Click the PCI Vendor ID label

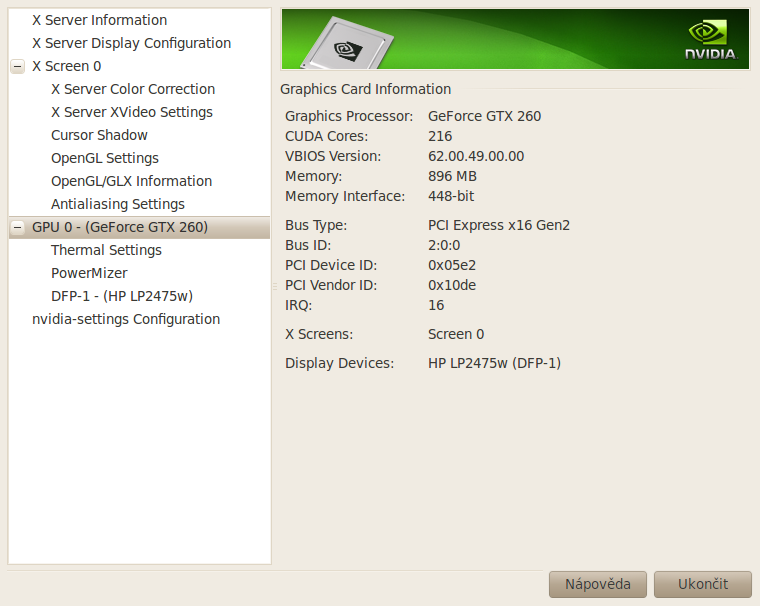click(331, 285)
